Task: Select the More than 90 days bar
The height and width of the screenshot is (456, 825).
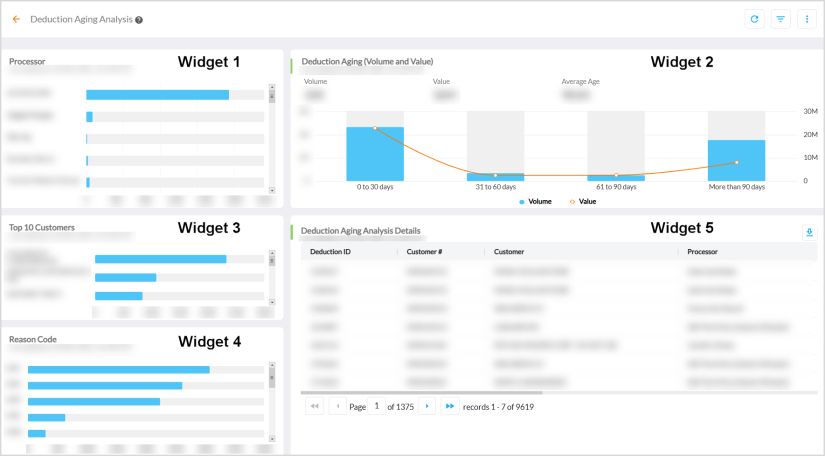Action: click(736, 160)
